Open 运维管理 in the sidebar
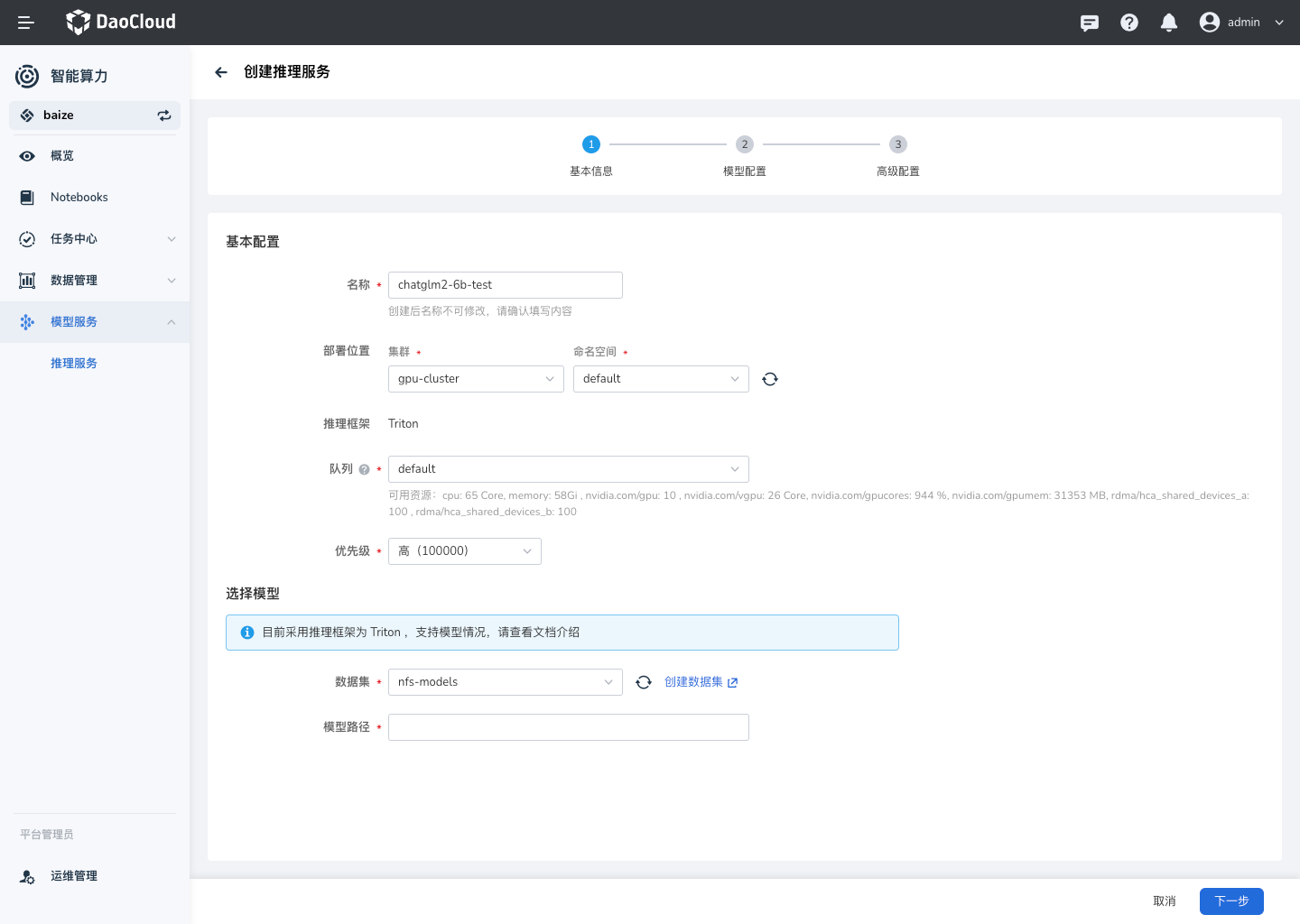This screenshot has height=924, width=1300. coord(95,876)
